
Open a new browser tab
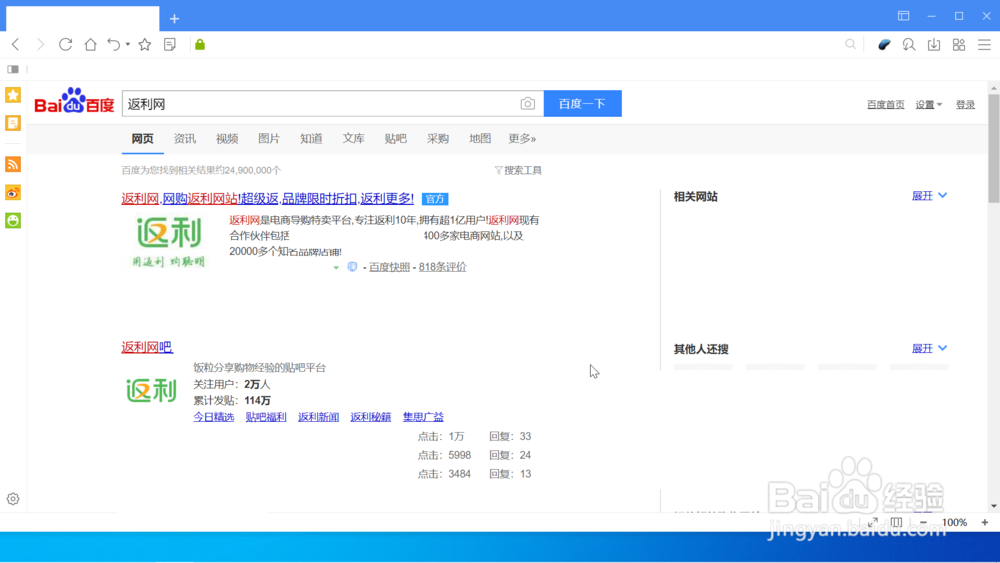click(x=174, y=18)
